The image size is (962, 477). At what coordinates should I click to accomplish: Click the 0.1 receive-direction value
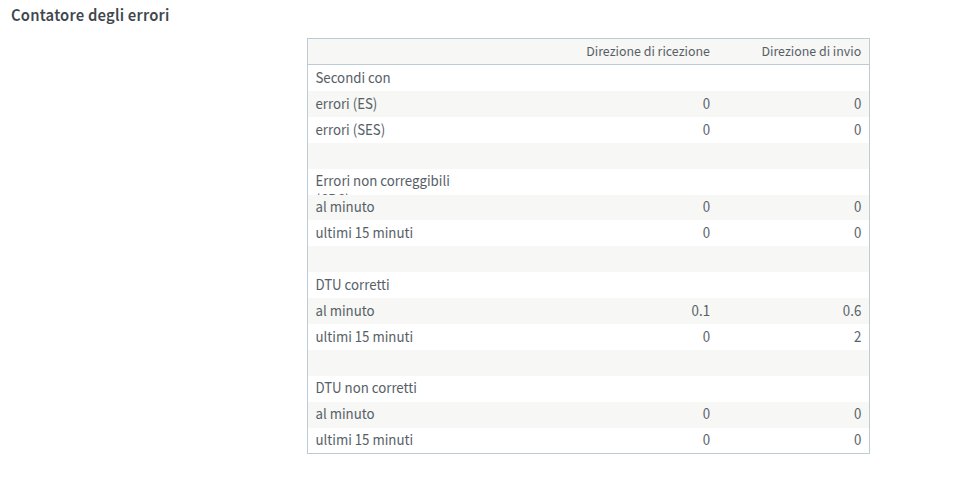tap(700, 311)
